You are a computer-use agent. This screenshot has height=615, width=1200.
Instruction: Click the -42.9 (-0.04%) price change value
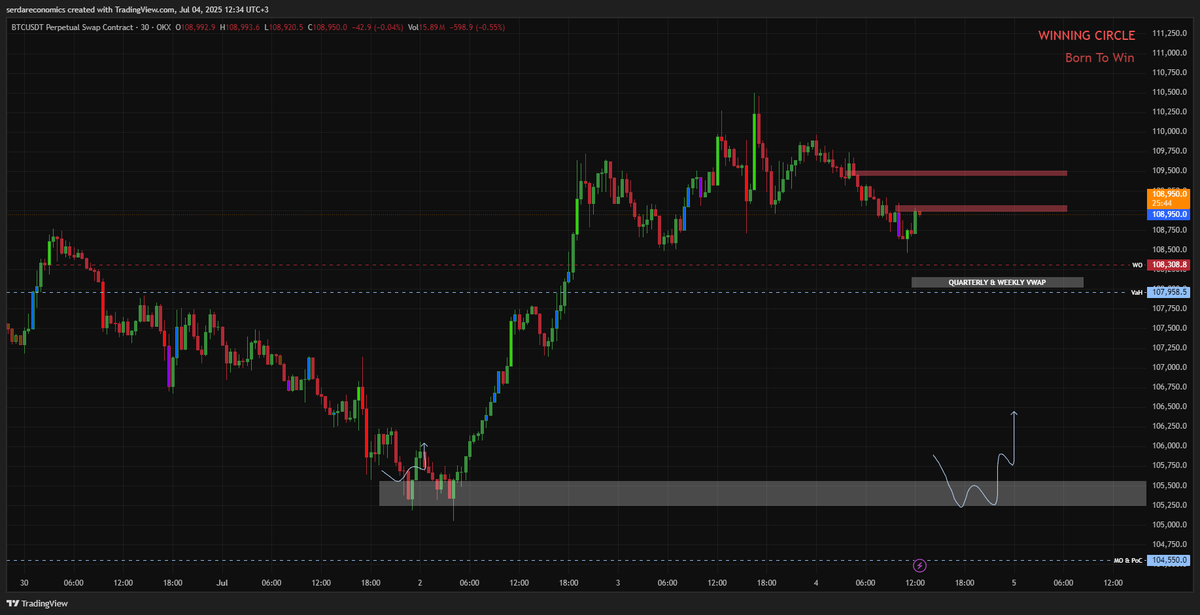[378, 28]
